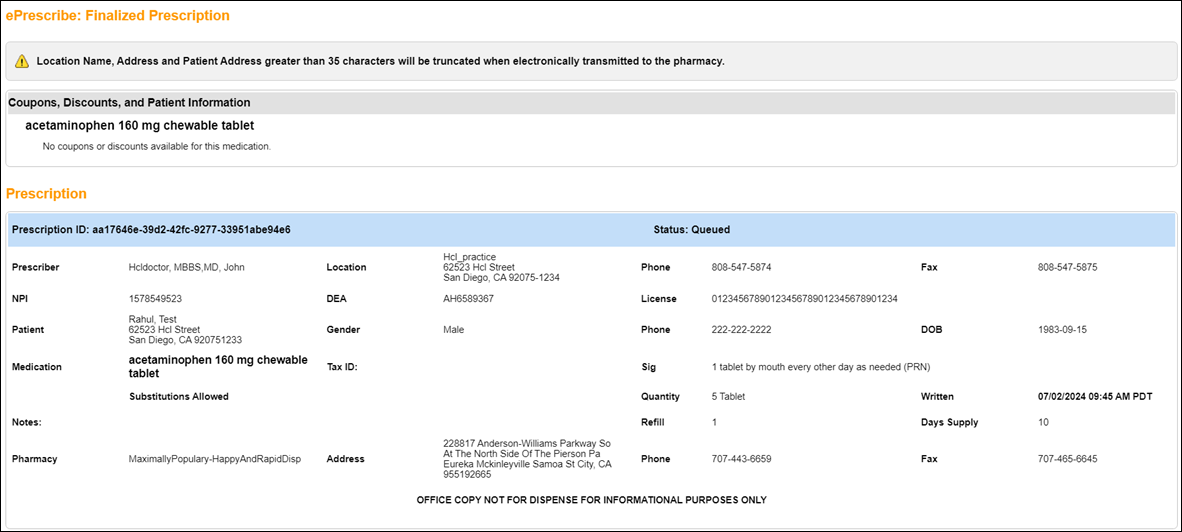Click acetaminophen 160 mg title in coupons section
Viewport: 1182px width, 532px height.
coord(139,126)
